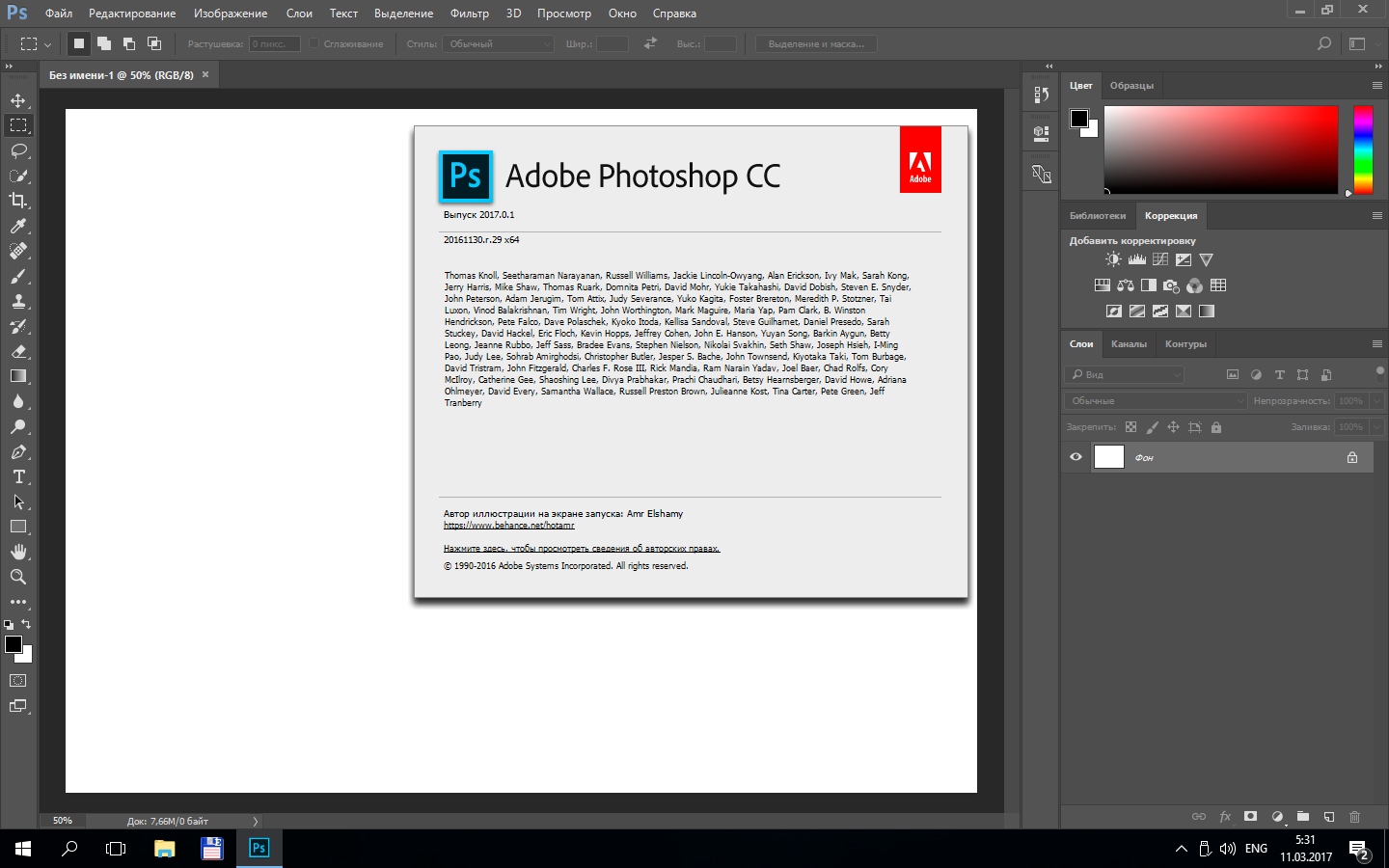Select the Eyedropper tool
The image size is (1389, 868).
click(x=18, y=226)
